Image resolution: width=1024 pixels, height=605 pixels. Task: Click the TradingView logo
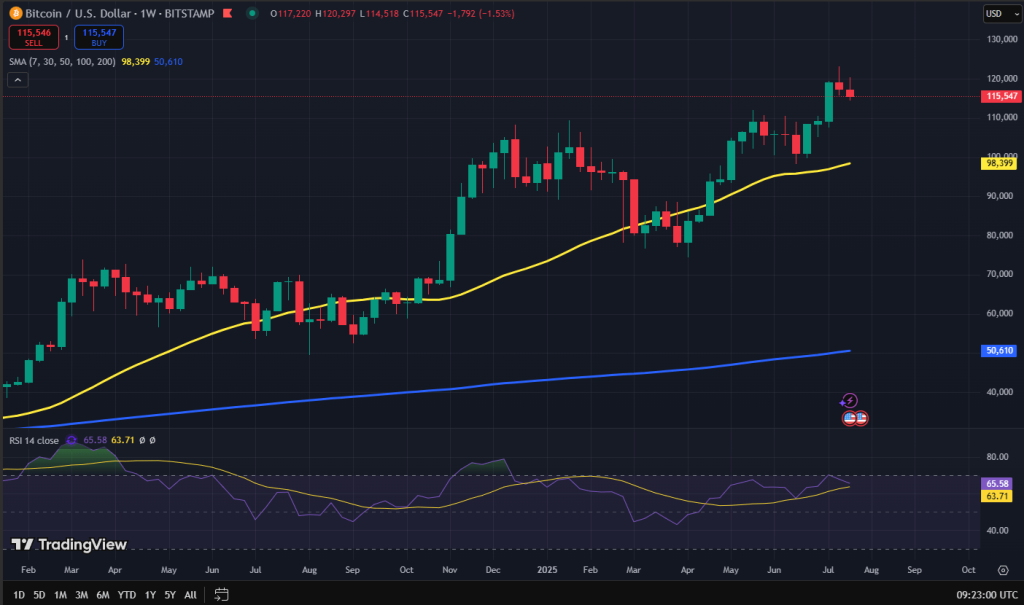pos(69,544)
